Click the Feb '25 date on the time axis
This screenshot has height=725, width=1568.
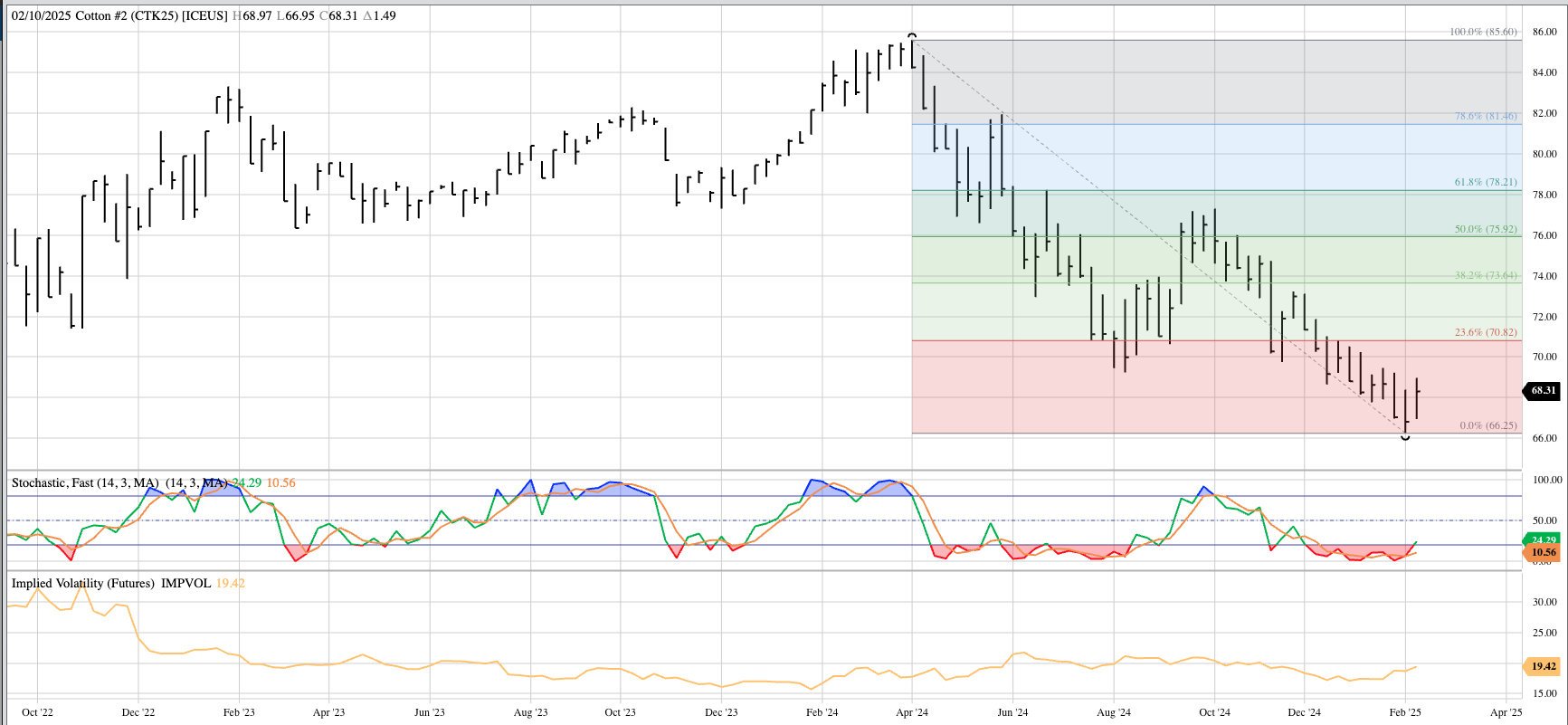(x=1405, y=712)
